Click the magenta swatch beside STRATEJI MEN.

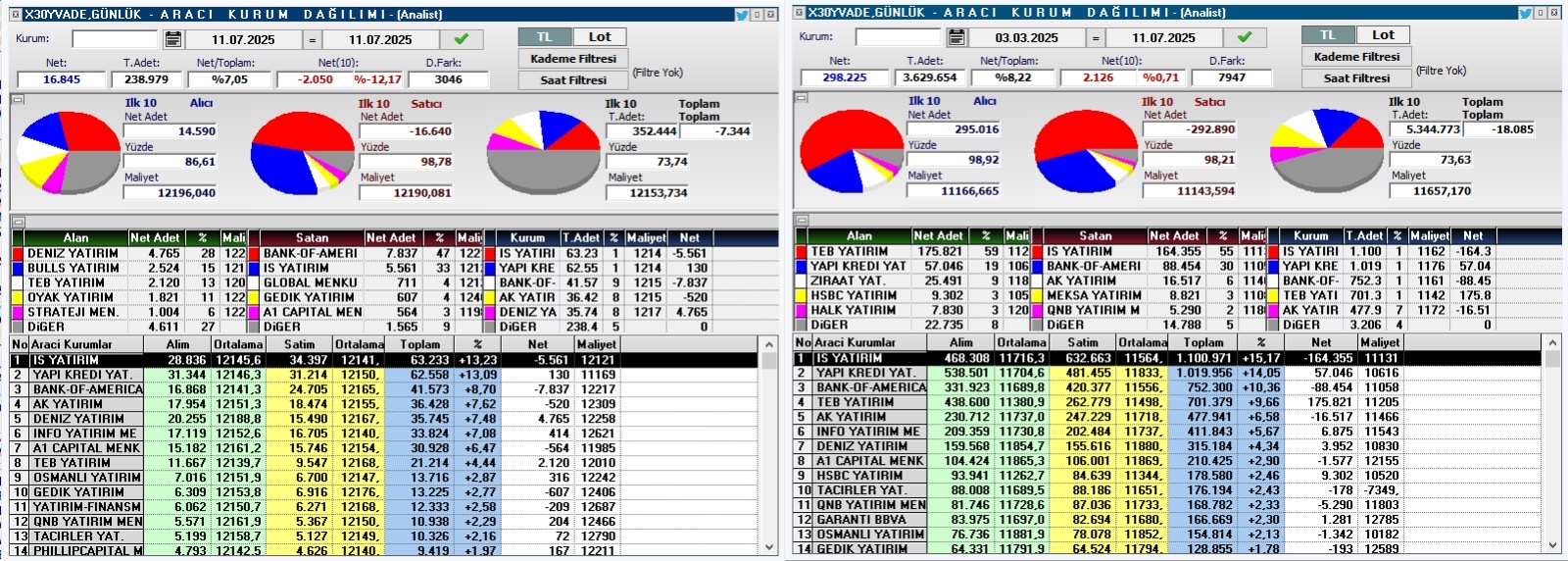[19, 312]
